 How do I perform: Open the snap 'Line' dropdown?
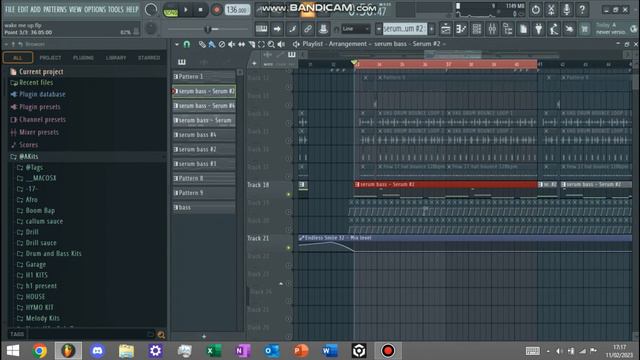tap(356, 29)
